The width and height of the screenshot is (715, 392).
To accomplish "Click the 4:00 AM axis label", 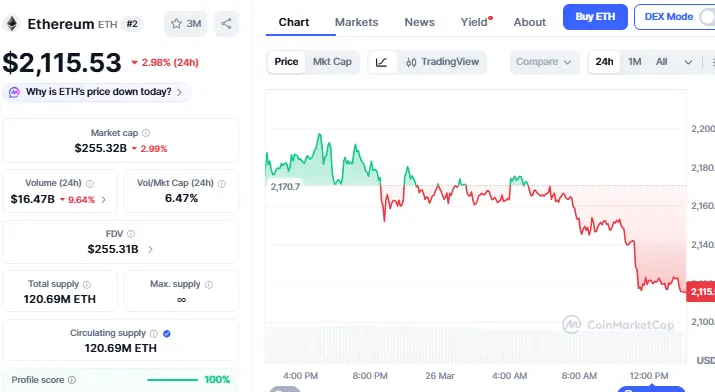I will (509, 376).
